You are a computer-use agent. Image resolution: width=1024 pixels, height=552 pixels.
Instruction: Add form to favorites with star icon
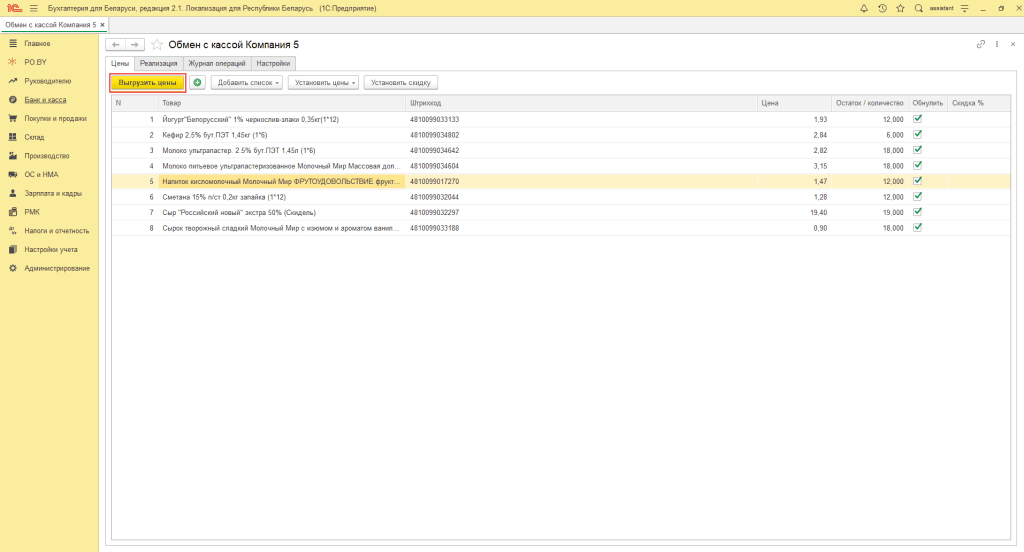157,44
